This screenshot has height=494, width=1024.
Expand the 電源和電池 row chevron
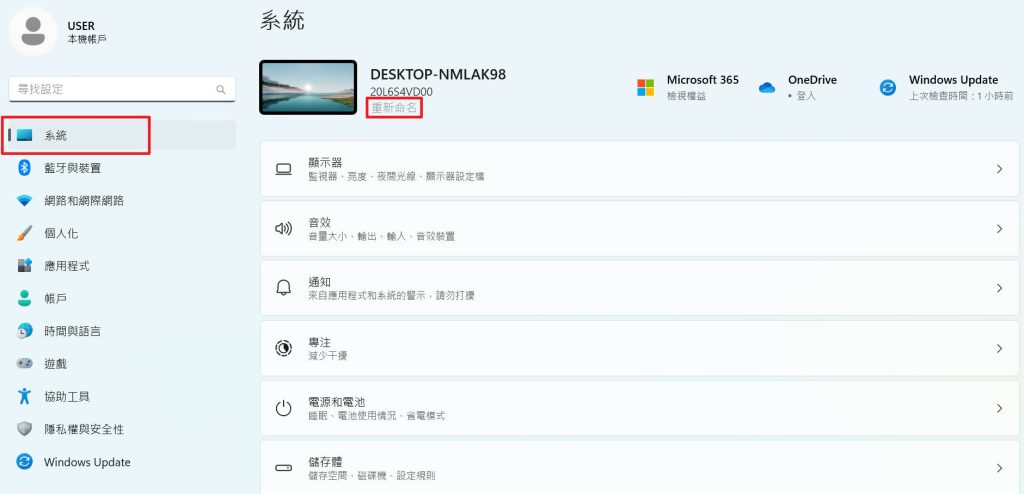999,408
